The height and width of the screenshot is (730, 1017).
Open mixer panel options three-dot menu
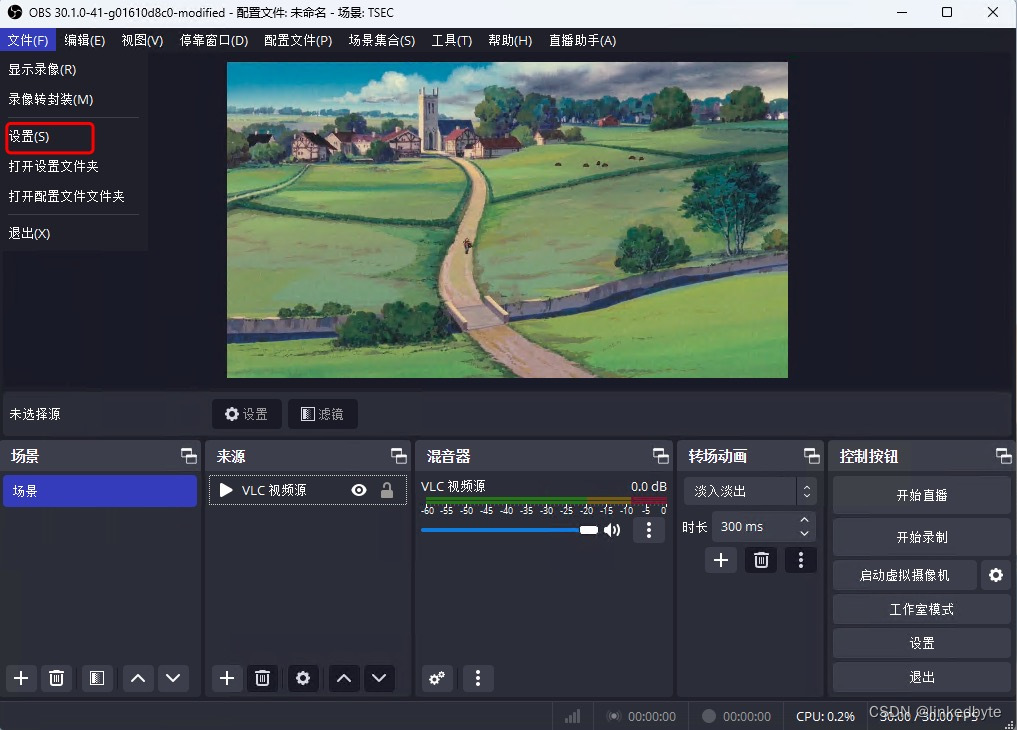(478, 678)
